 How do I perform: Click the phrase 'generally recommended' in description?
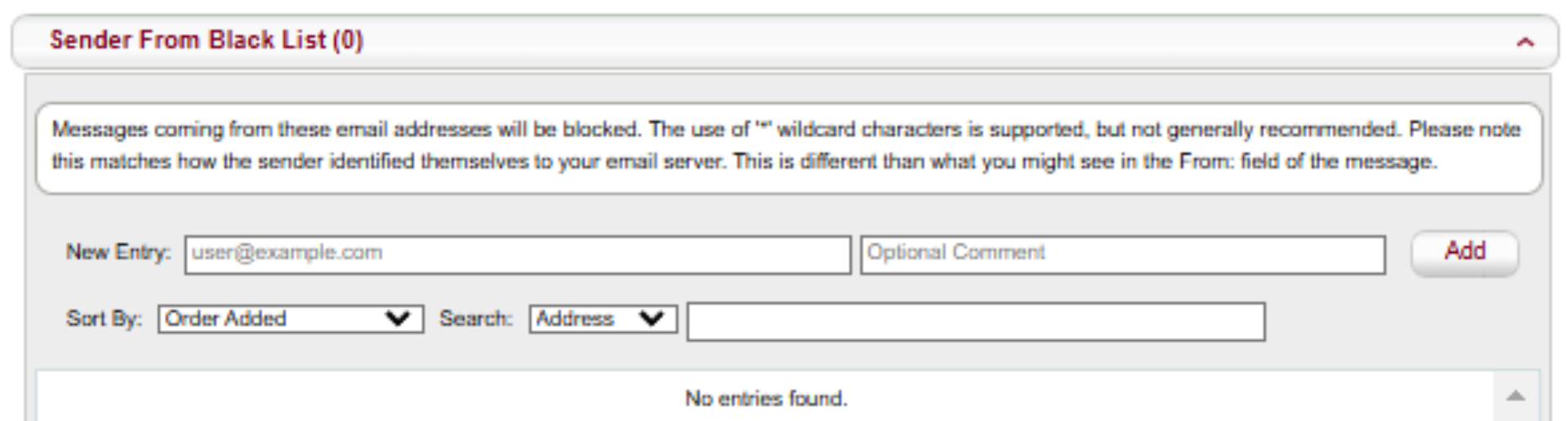1282,130
